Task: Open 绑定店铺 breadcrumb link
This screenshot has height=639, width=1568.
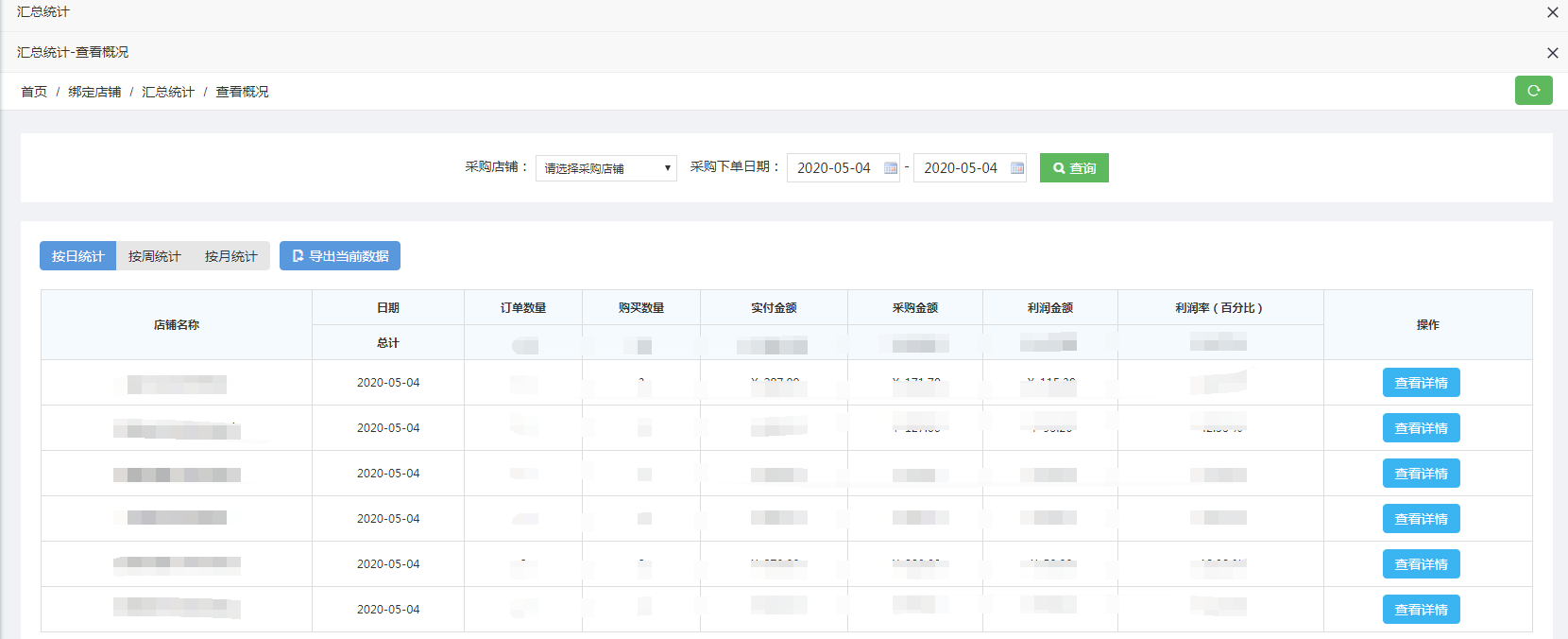Action: coord(94,92)
